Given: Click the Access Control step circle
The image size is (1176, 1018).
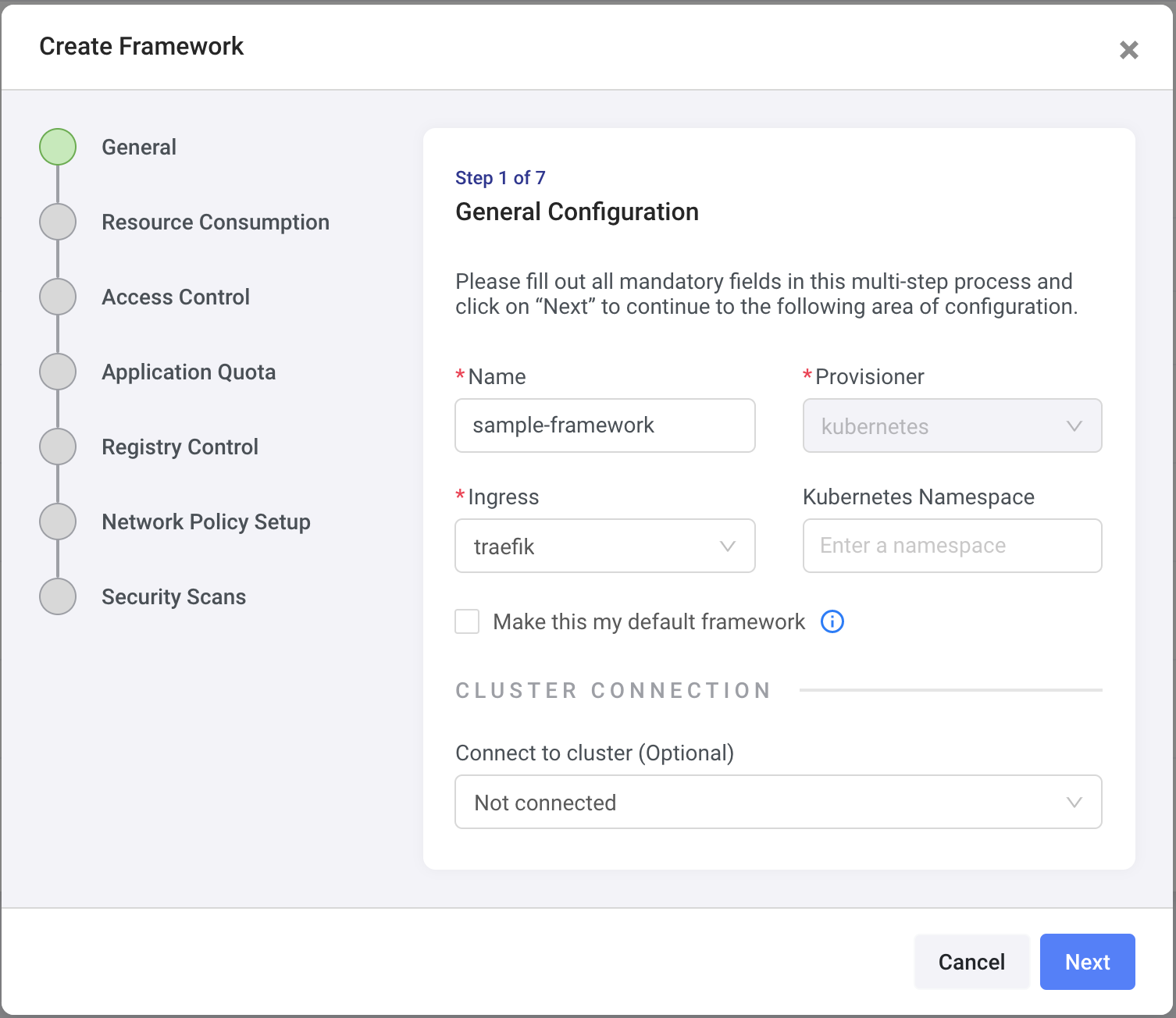Looking at the screenshot, I should pyautogui.click(x=58, y=297).
